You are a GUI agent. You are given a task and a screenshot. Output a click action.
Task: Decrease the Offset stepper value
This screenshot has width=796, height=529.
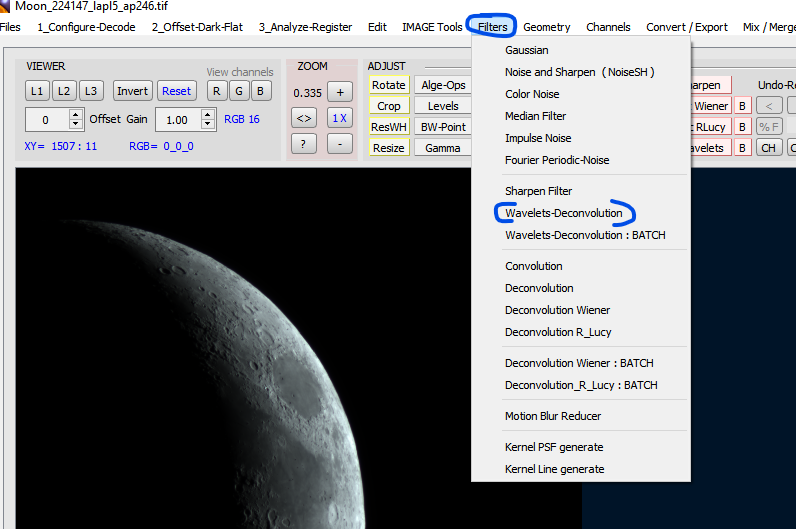(x=76, y=125)
